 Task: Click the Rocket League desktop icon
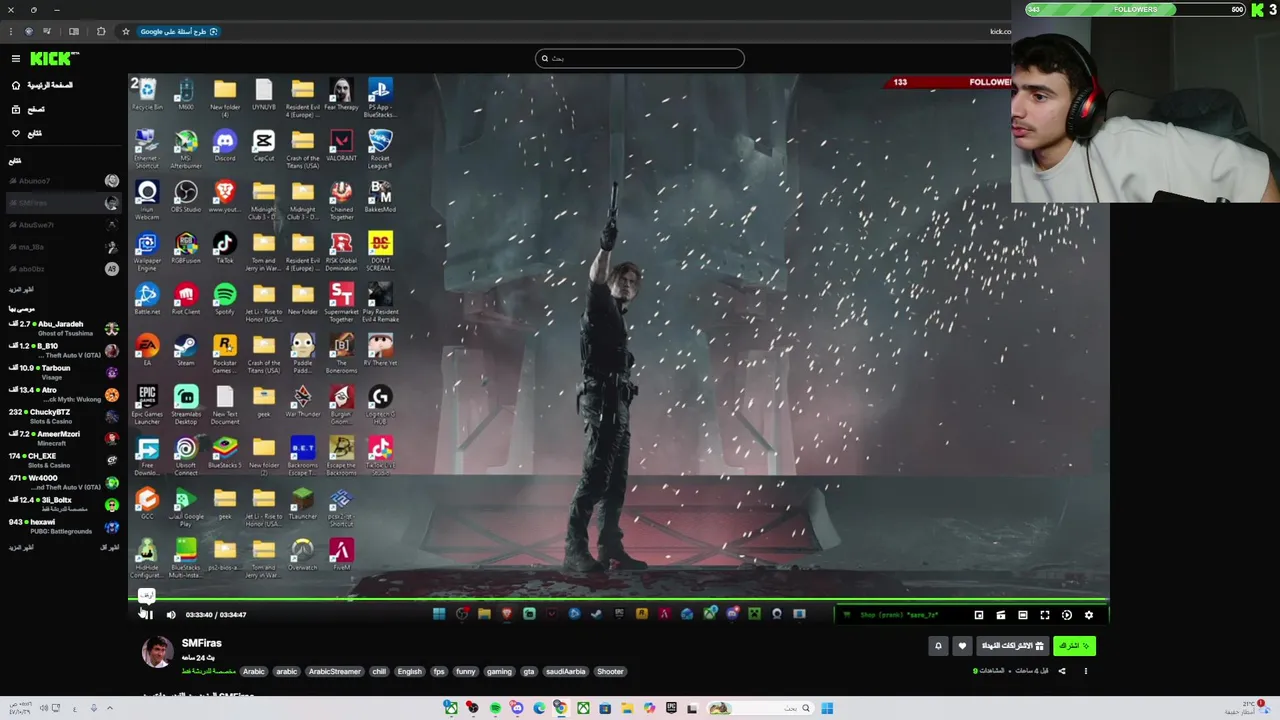pyautogui.click(x=380, y=148)
